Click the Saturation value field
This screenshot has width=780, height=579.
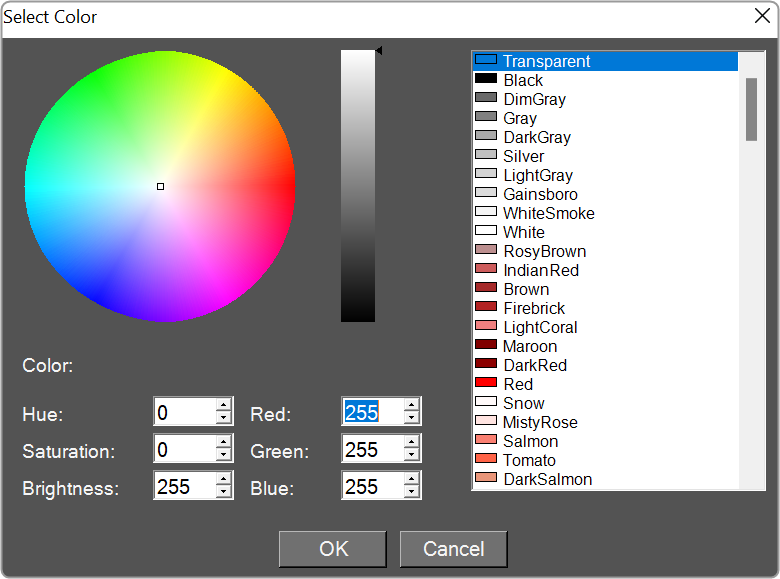click(185, 448)
